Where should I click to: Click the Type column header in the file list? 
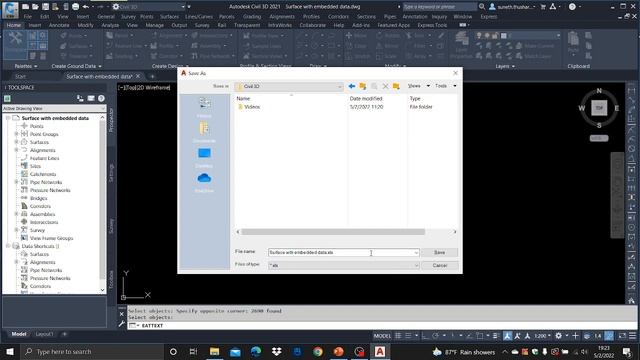coord(415,98)
